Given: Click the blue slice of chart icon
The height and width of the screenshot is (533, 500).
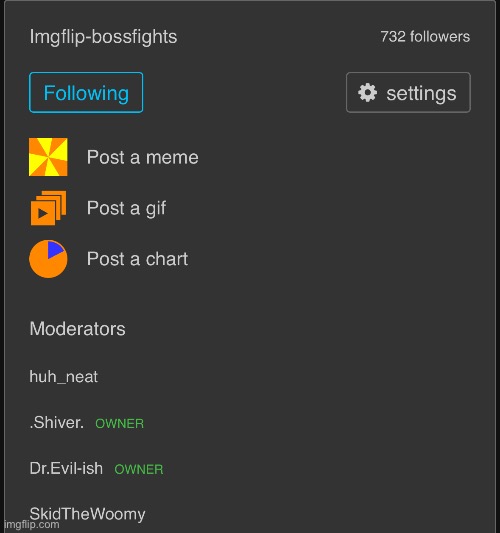Looking at the screenshot, I should (x=54, y=249).
